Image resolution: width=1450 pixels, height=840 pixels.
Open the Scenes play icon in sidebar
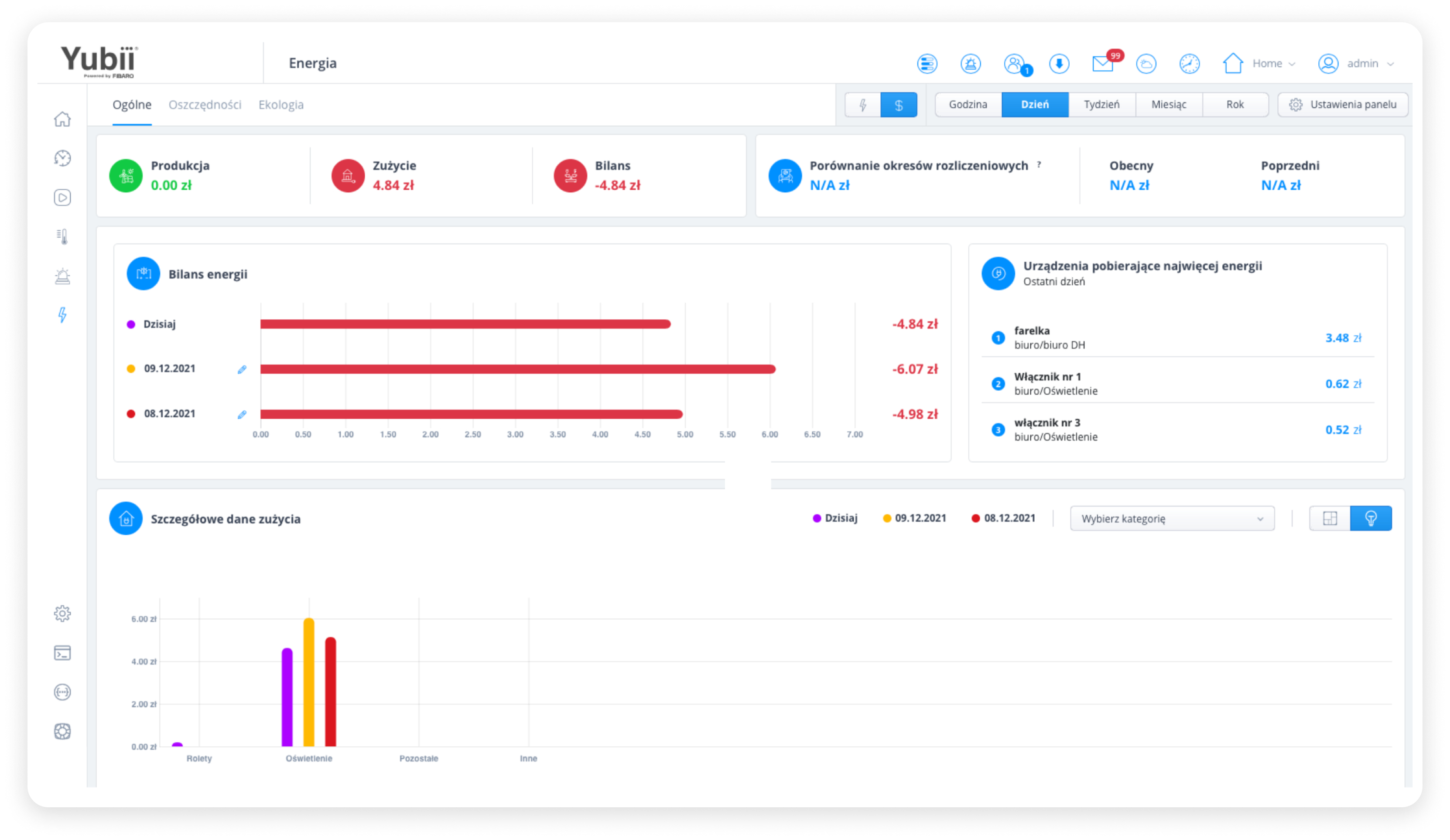(62, 197)
